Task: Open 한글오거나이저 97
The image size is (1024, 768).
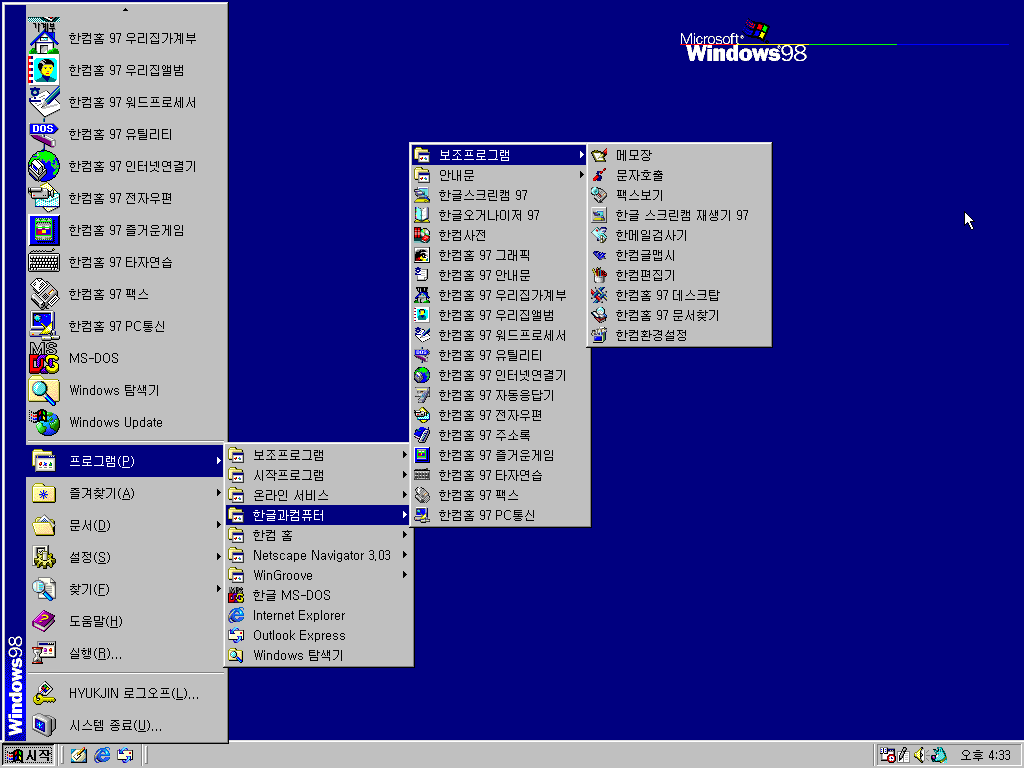Action: point(500,215)
